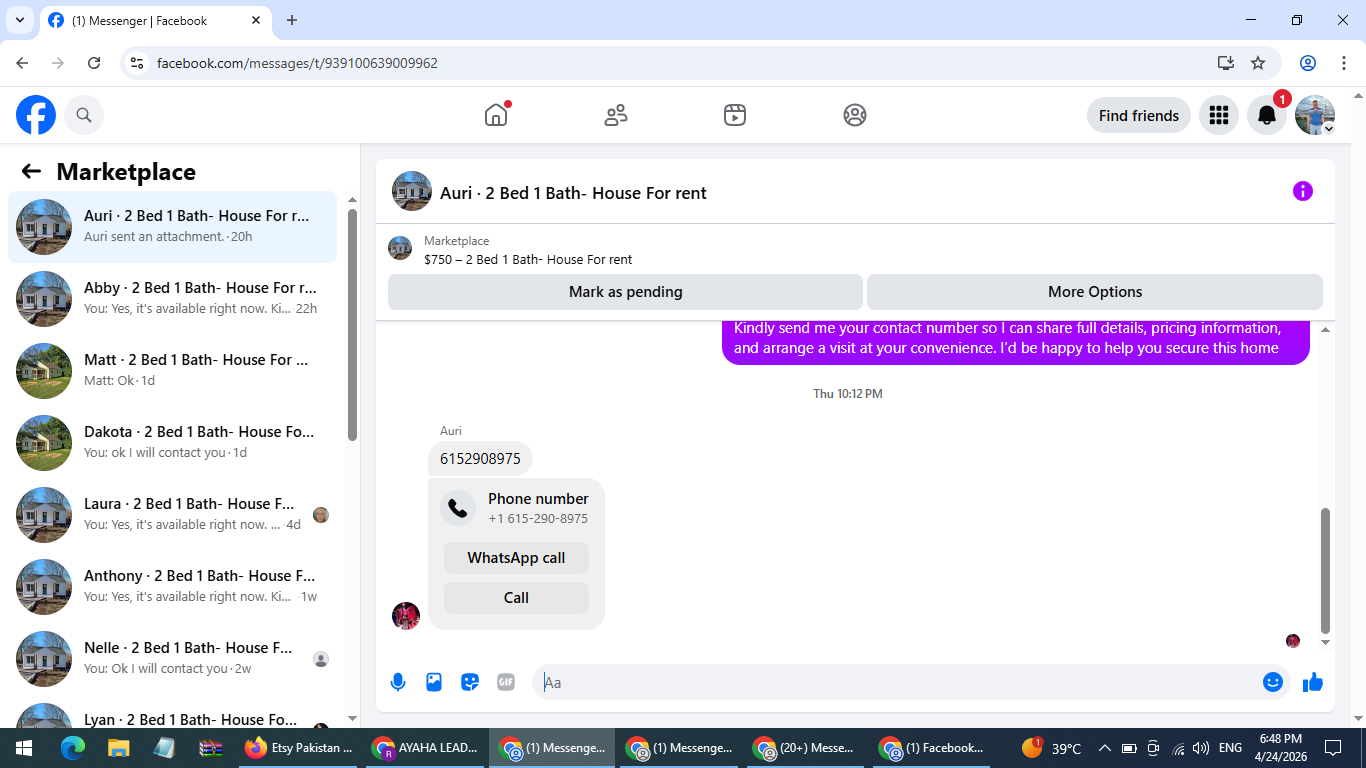Click the conversation list scrollbar
This screenshot has height=768, width=1366.
point(352,324)
